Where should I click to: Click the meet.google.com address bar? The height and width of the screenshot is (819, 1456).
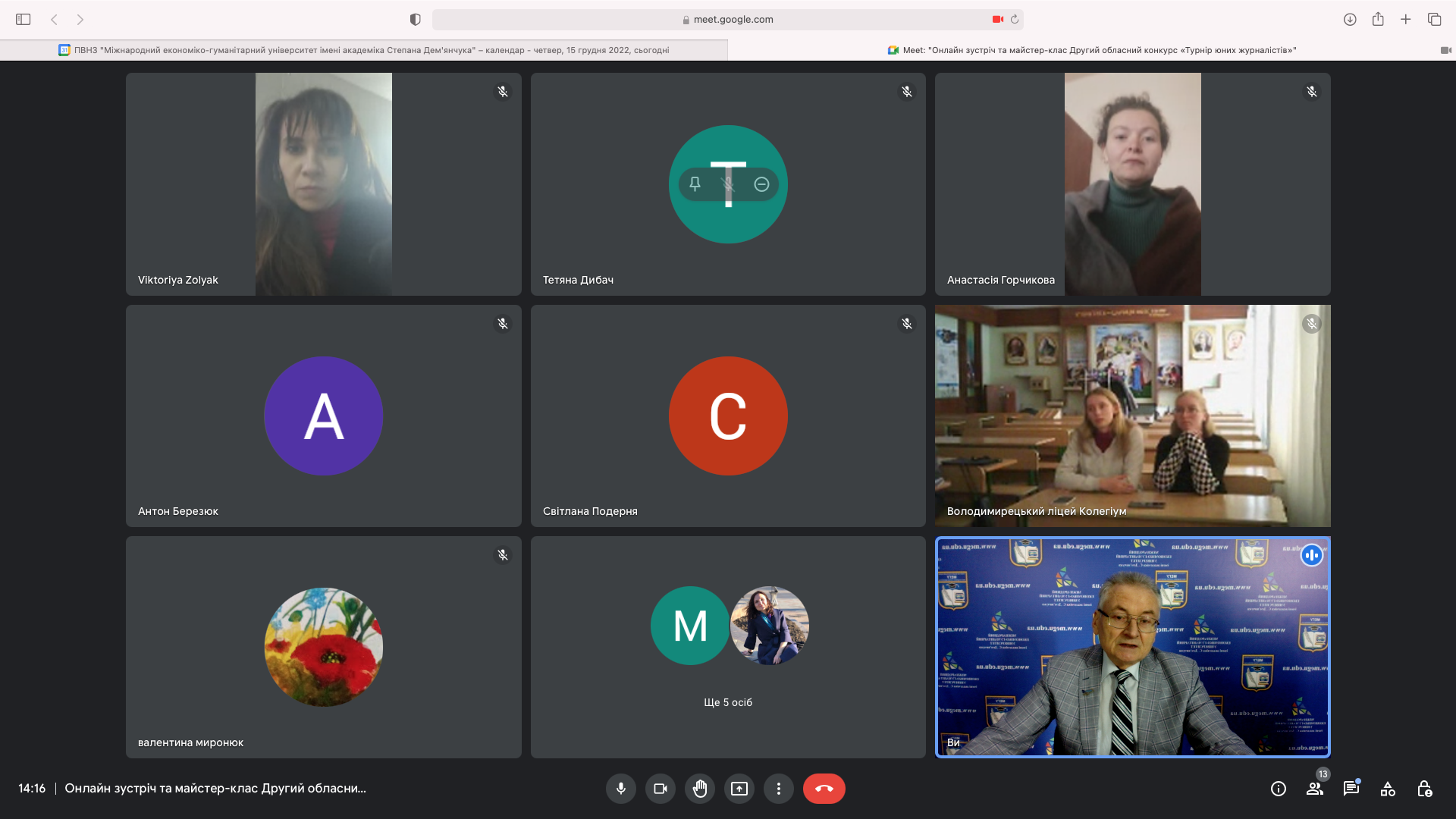pyautogui.click(x=728, y=20)
